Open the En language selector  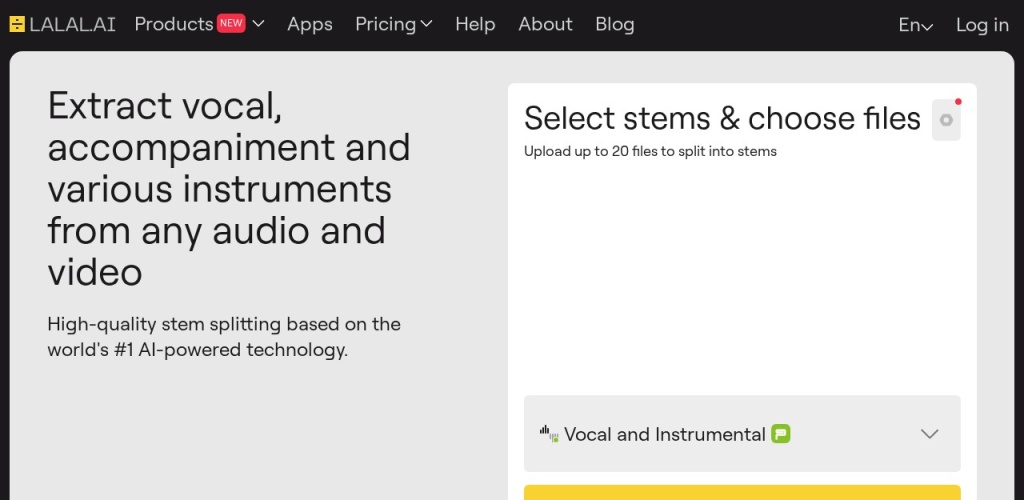click(915, 25)
